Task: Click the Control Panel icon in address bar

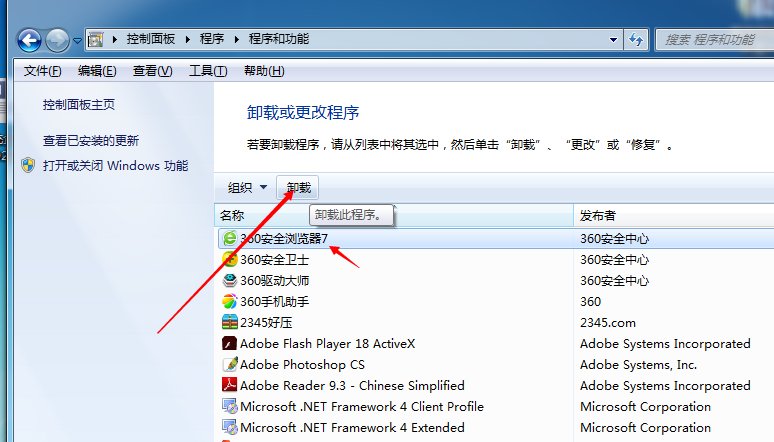Action: tap(96, 39)
